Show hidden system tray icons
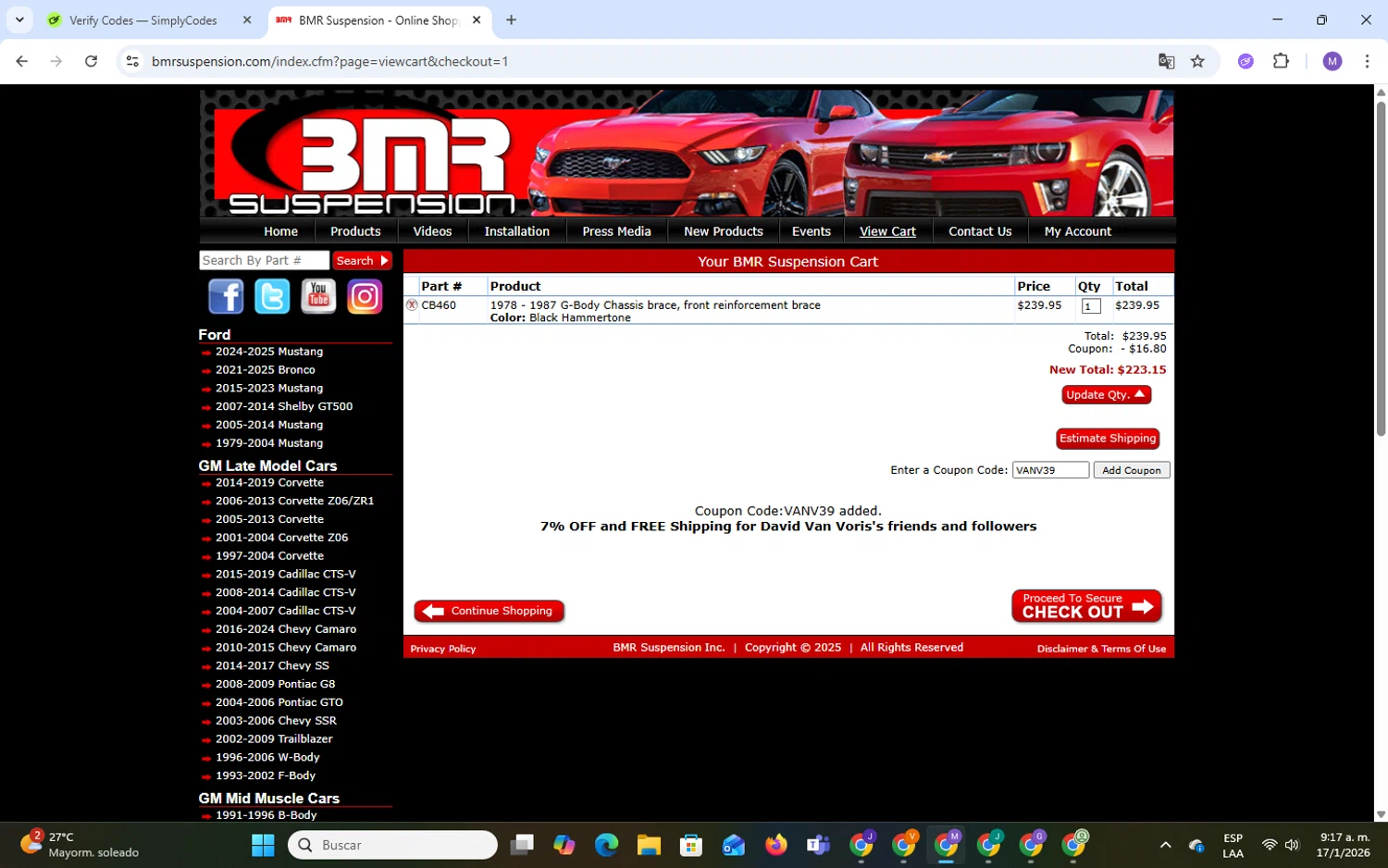The width and height of the screenshot is (1388, 868). tap(1166, 845)
